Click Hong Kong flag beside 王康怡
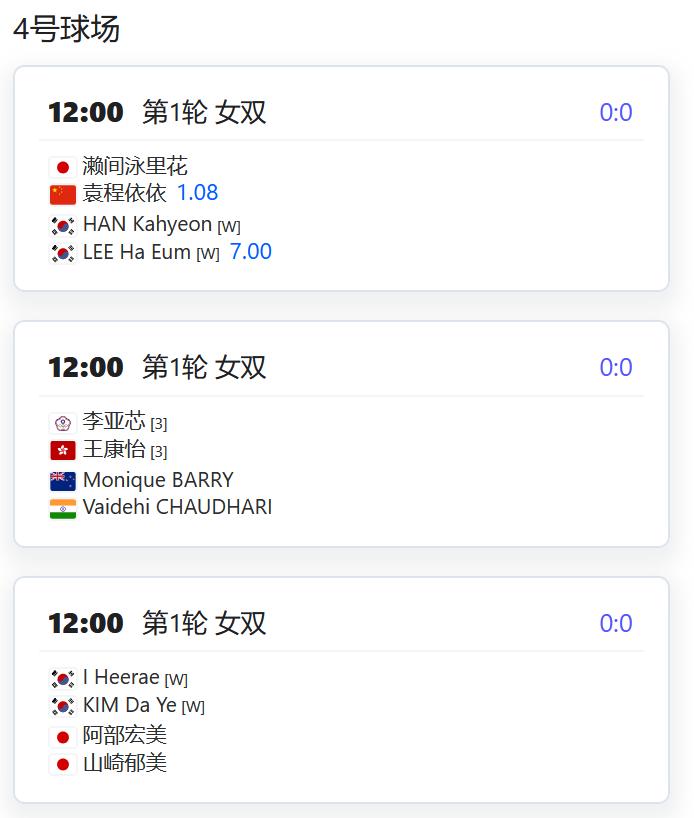 point(63,450)
